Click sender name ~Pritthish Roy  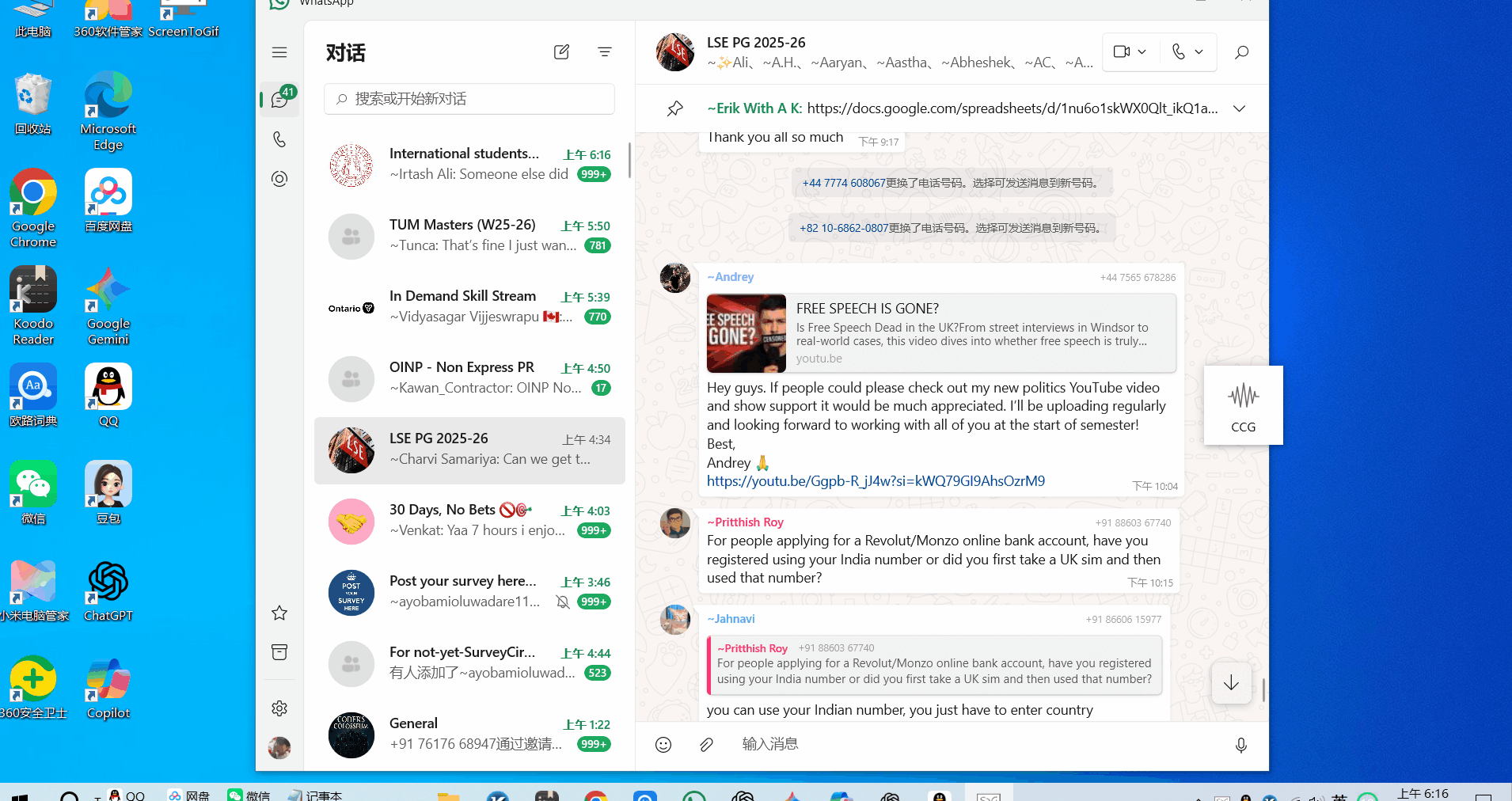[745, 522]
